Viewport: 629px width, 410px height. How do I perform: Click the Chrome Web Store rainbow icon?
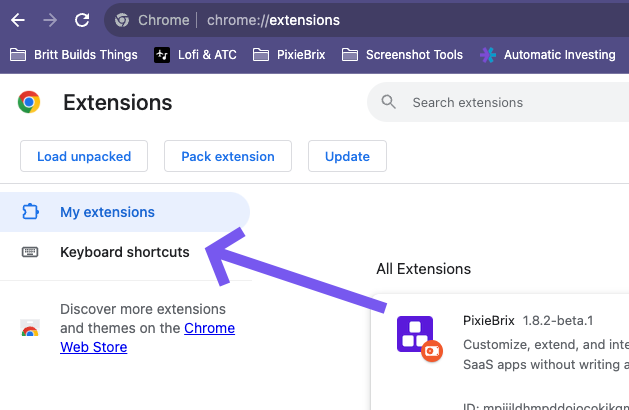coord(30,329)
